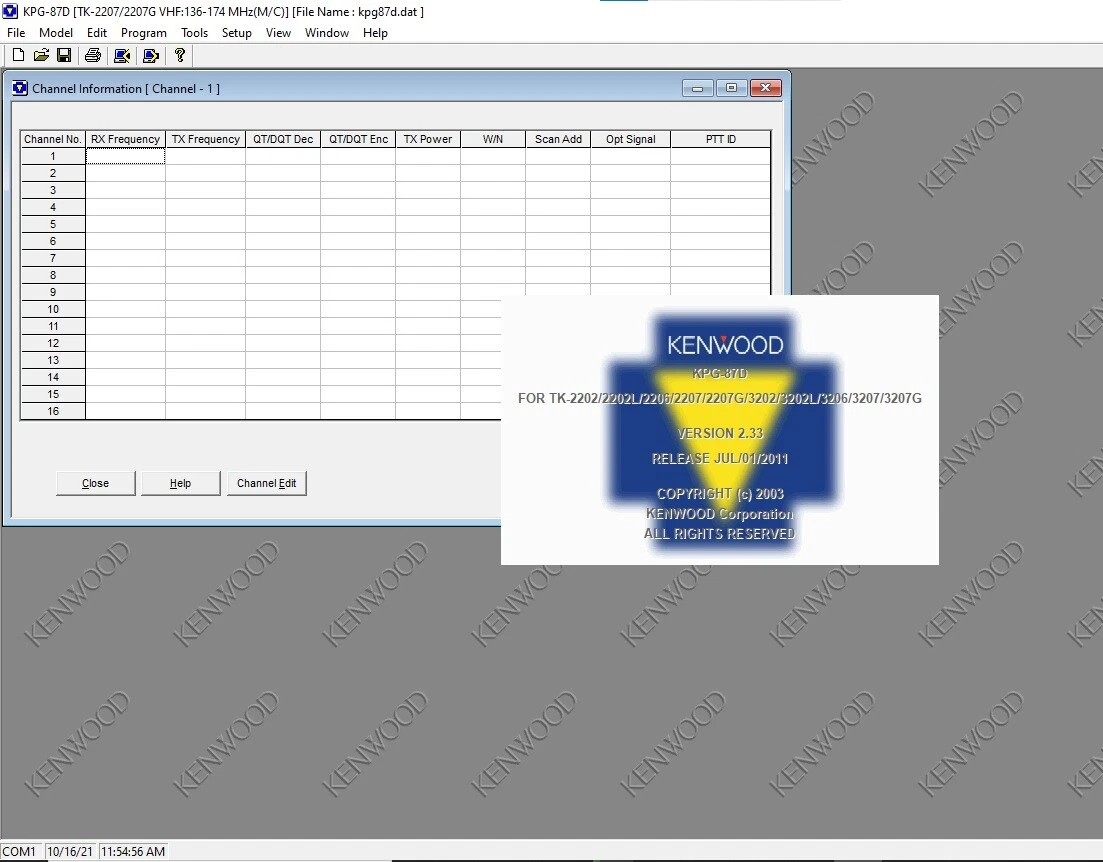Viewport: 1103px width, 862px height.
Task: Create a new file using toolbar icon
Action: (17, 55)
